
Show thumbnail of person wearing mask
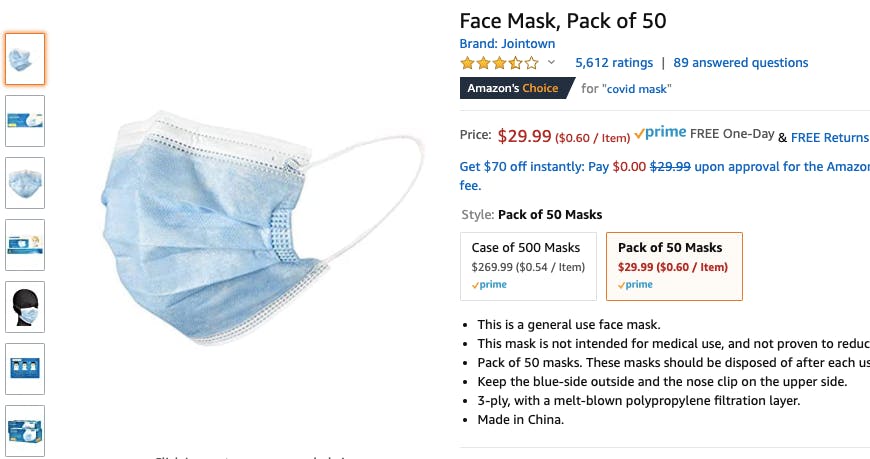point(25,307)
